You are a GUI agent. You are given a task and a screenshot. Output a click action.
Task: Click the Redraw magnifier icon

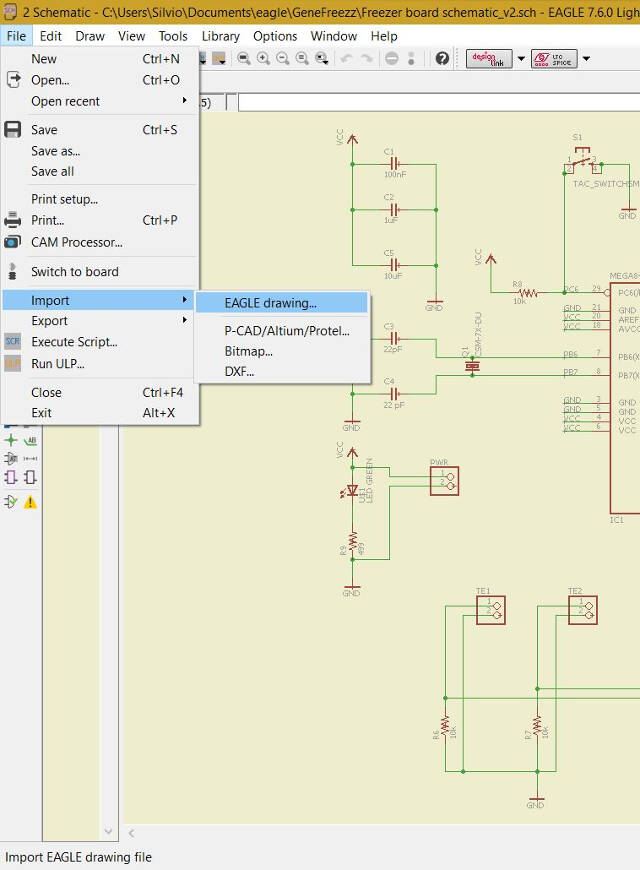click(x=302, y=58)
